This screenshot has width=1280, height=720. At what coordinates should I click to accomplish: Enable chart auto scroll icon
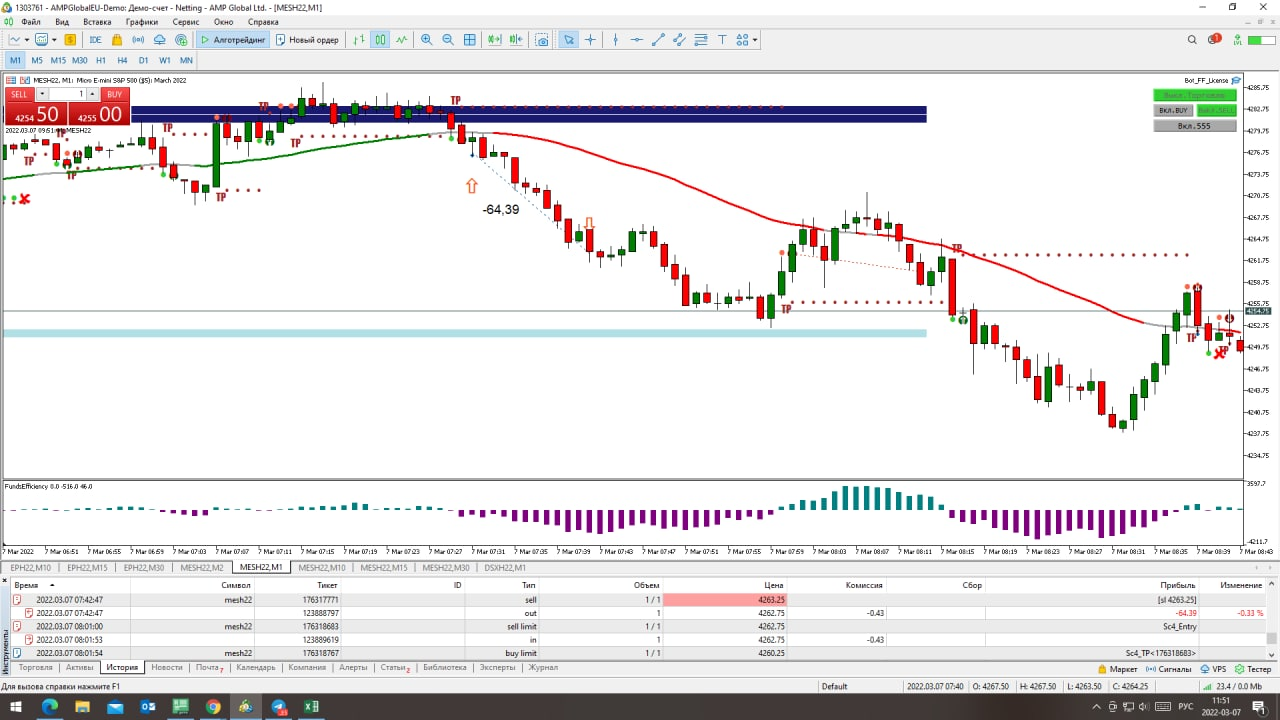pos(495,40)
